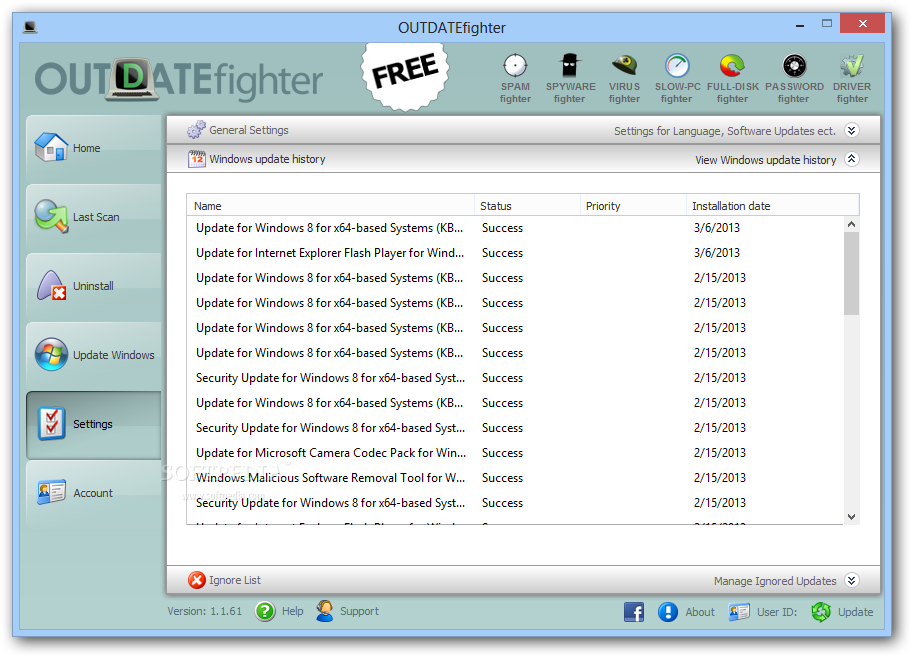Screen dimensions: 912x657
Task: Open FULL-DISK fighter icon
Action: 732,78
